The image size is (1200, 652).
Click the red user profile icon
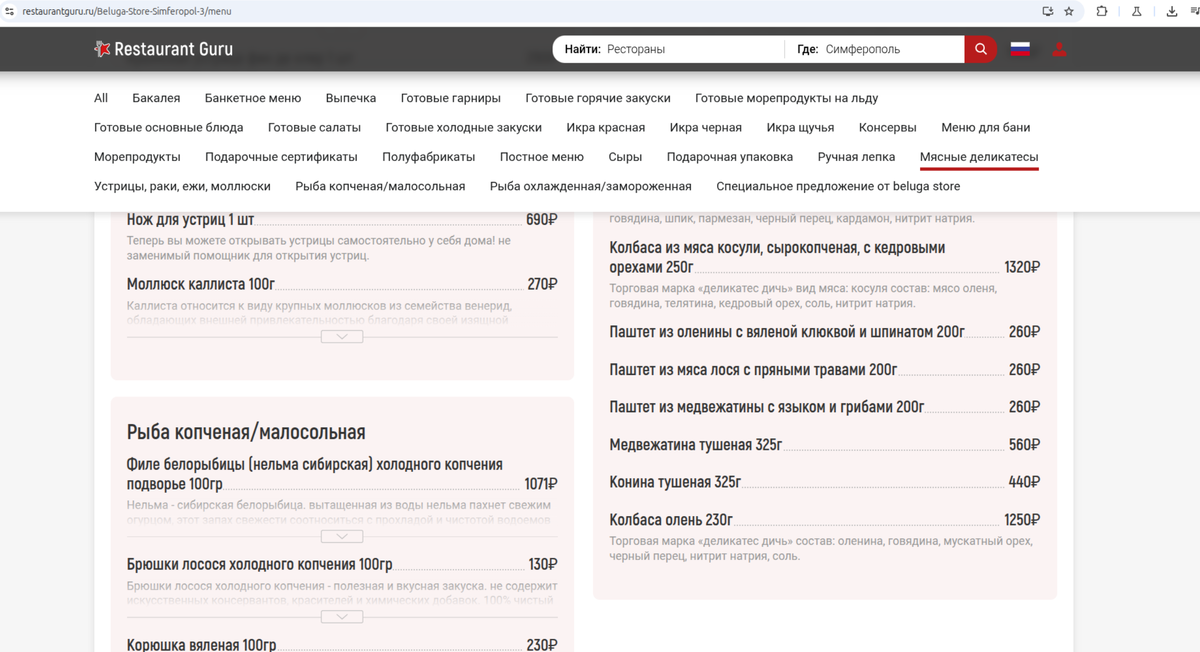(x=1058, y=47)
